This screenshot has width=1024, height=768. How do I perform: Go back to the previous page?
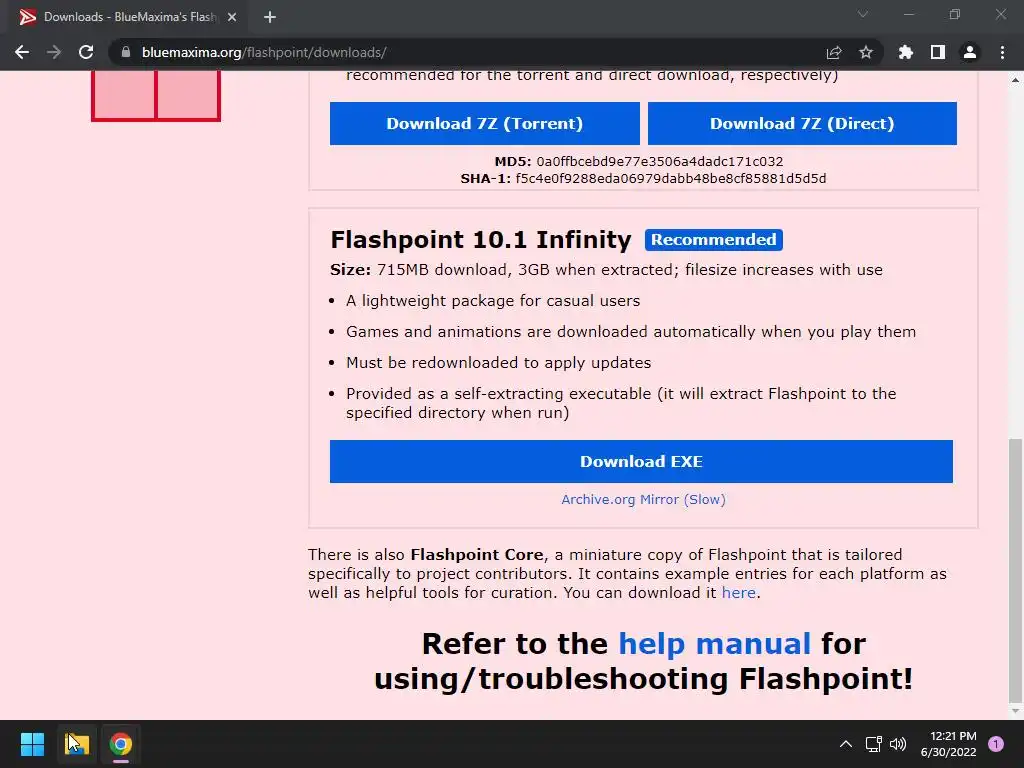pyautogui.click(x=22, y=52)
